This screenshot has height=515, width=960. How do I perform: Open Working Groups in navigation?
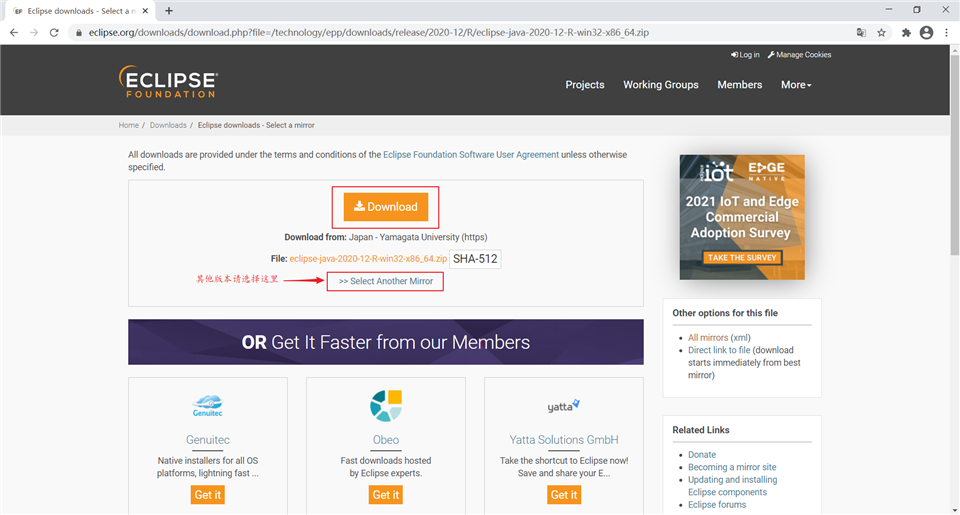click(x=661, y=85)
